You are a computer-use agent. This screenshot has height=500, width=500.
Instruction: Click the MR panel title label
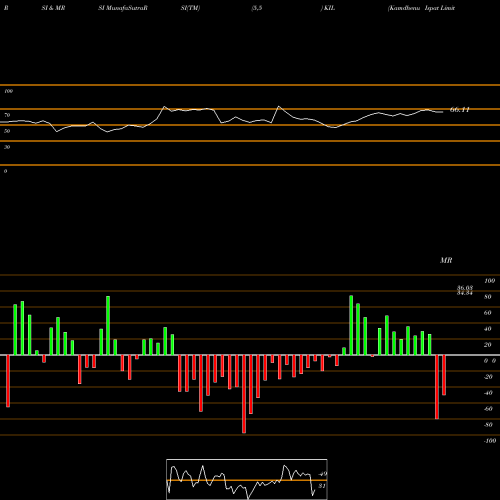pos(446,260)
